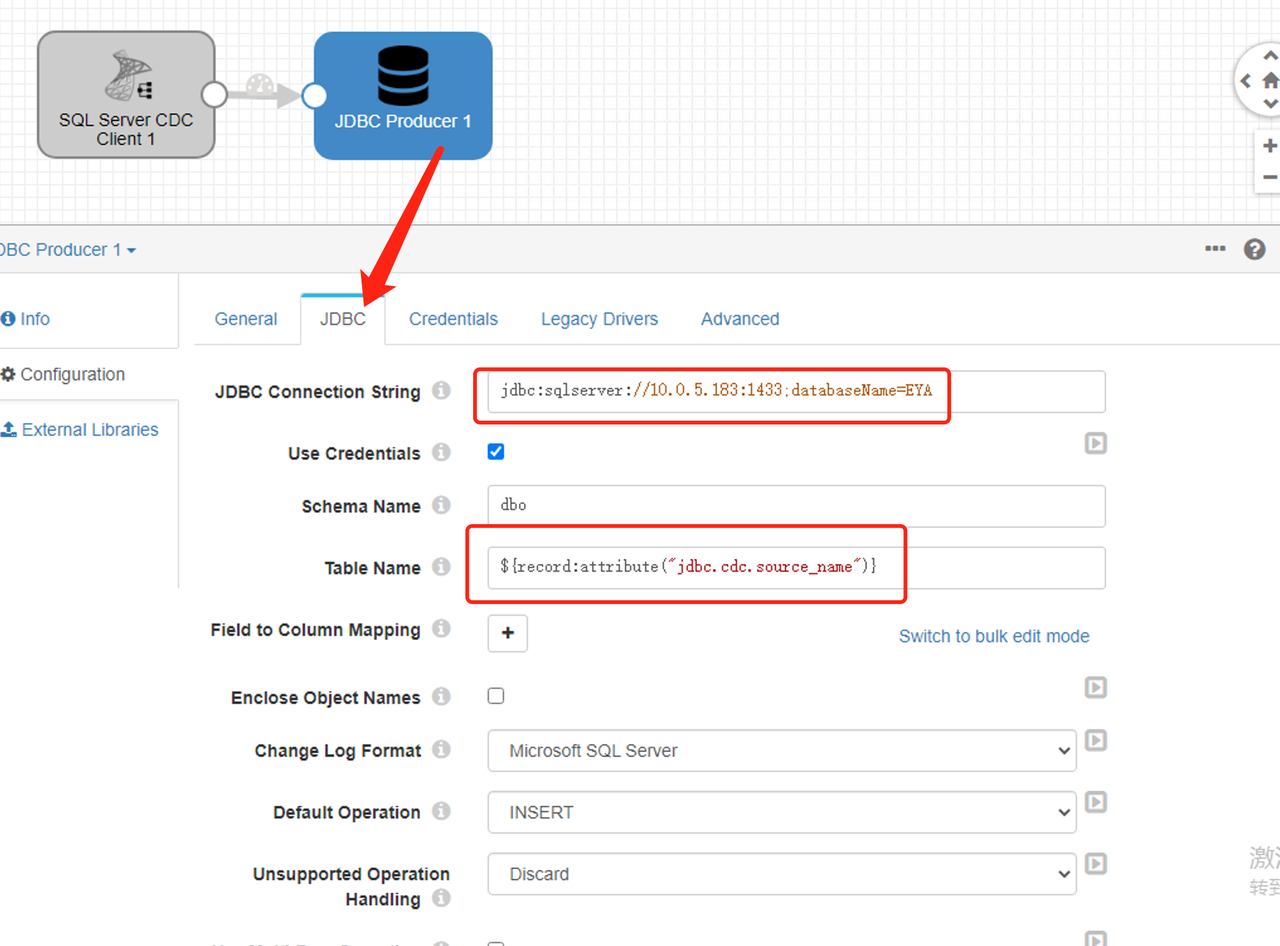Click info icon beside Schema Name
This screenshot has height=946, width=1280.
pos(441,506)
